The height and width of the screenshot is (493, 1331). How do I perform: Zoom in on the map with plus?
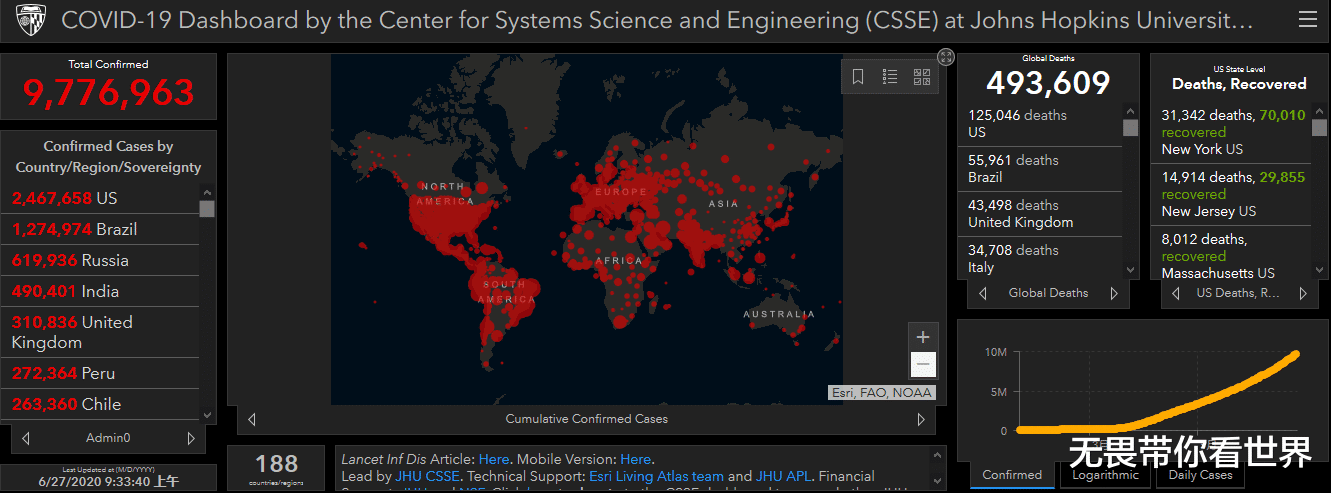pos(923,337)
